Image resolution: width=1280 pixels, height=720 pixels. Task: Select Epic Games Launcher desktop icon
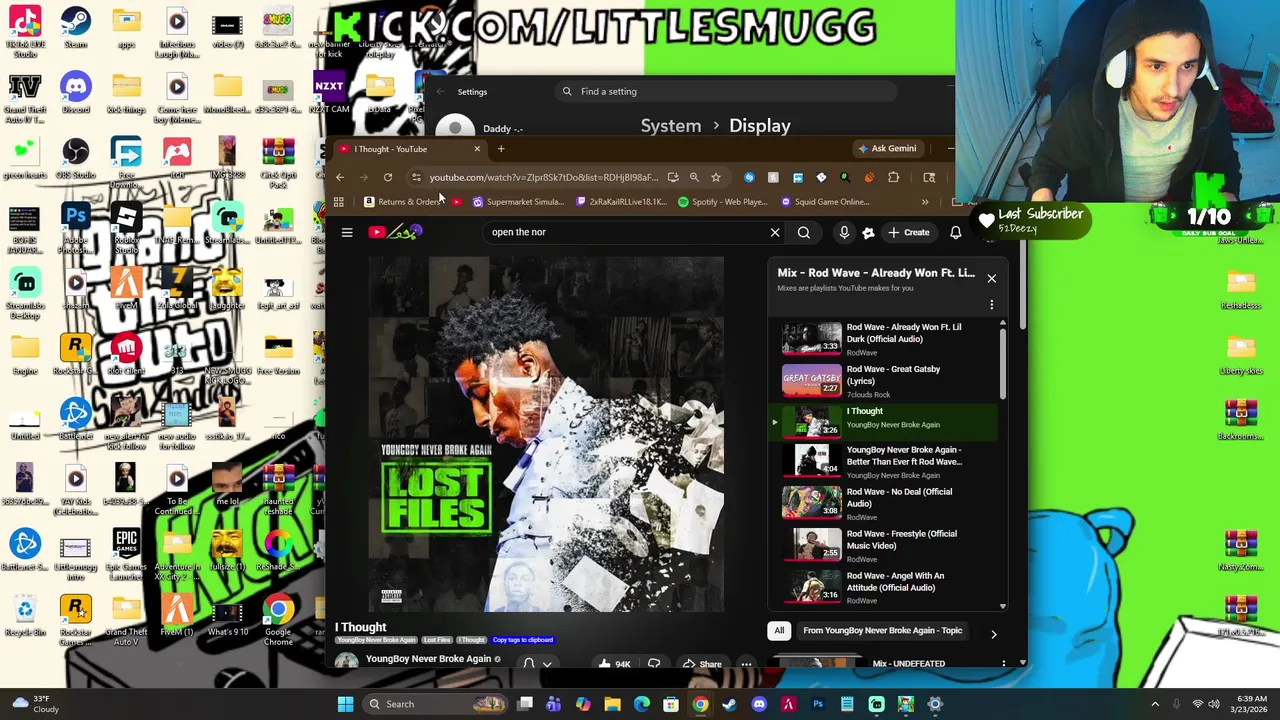coord(126,555)
